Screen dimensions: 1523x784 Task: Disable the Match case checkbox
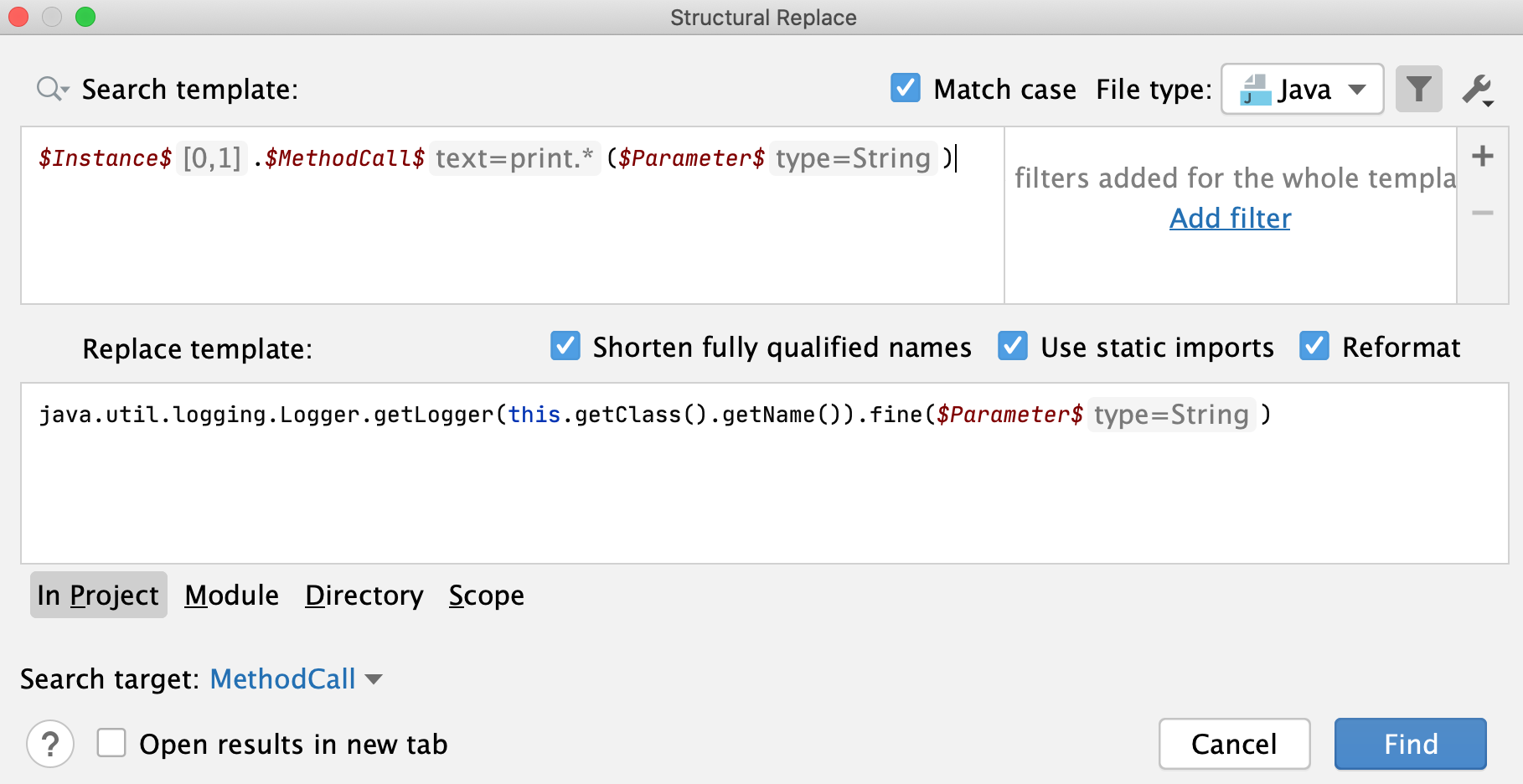pyautogui.click(x=905, y=89)
